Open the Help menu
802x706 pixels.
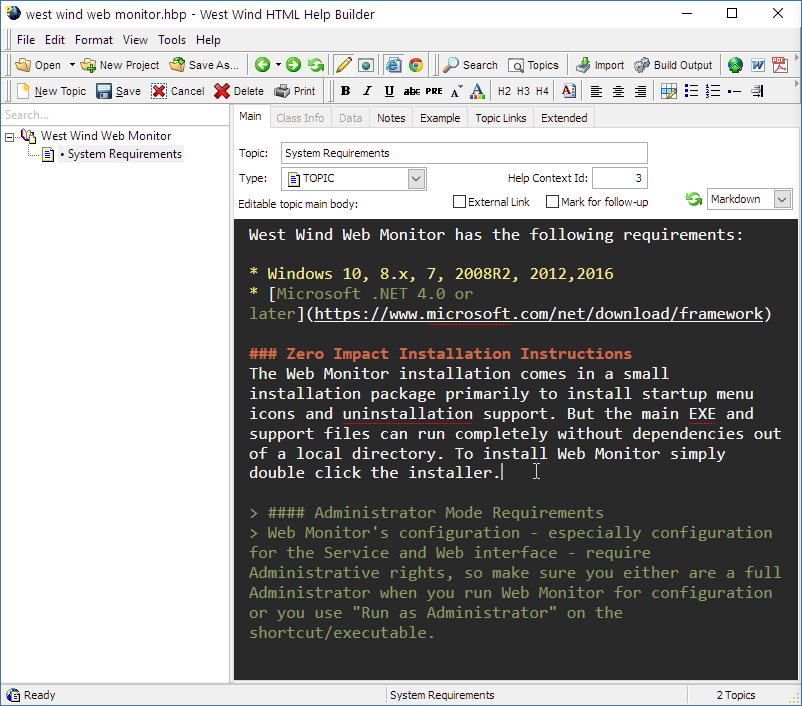tap(208, 40)
